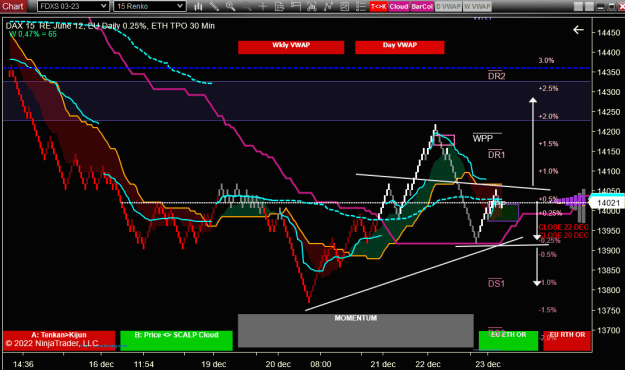Click the DR1 resistance label

pos(497,155)
